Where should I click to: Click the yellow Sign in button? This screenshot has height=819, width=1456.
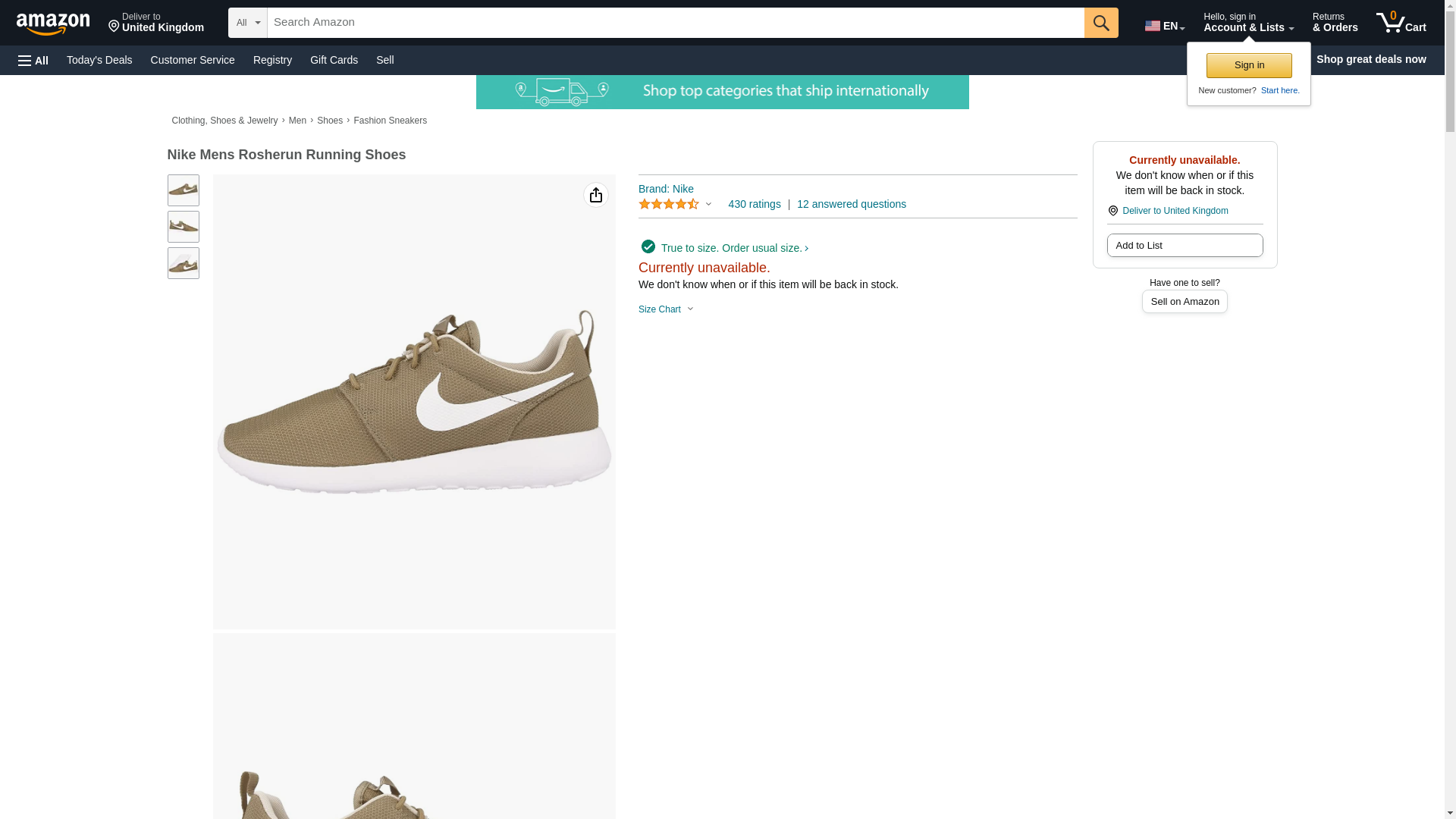point(1248,65)
